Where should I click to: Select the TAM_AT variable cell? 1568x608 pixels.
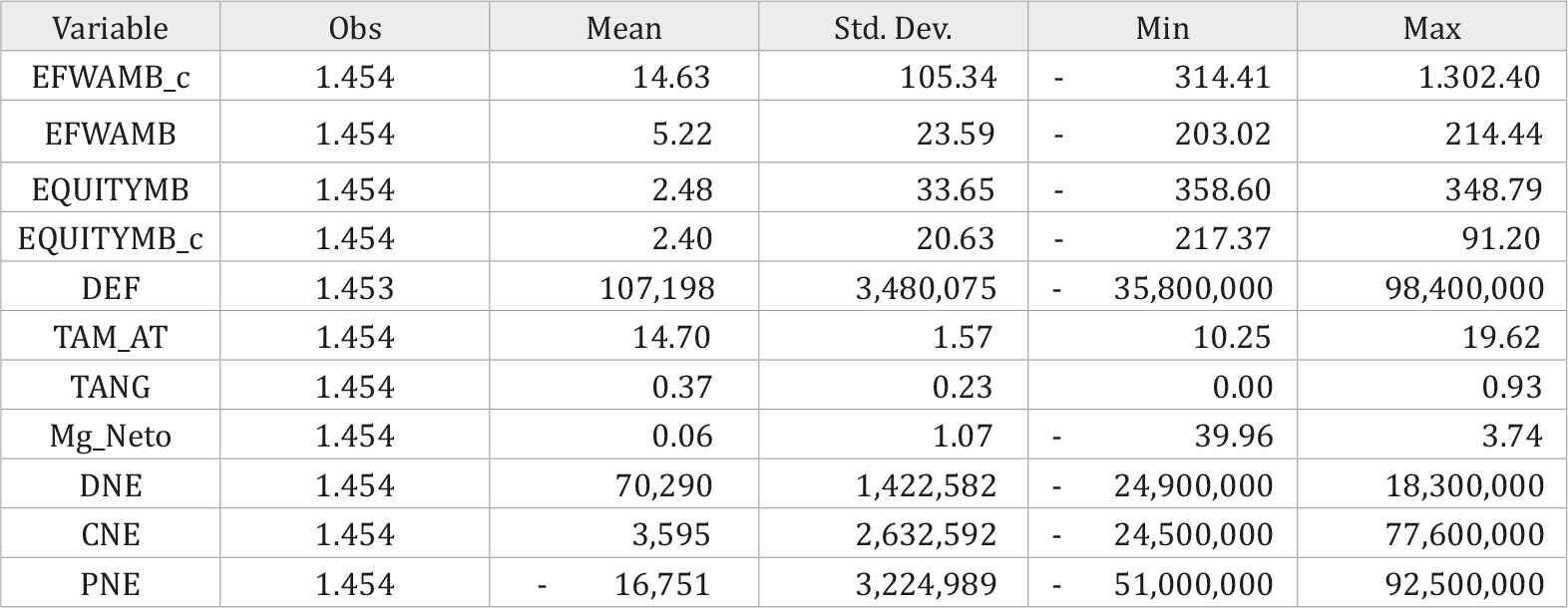[x=110, y=338]
